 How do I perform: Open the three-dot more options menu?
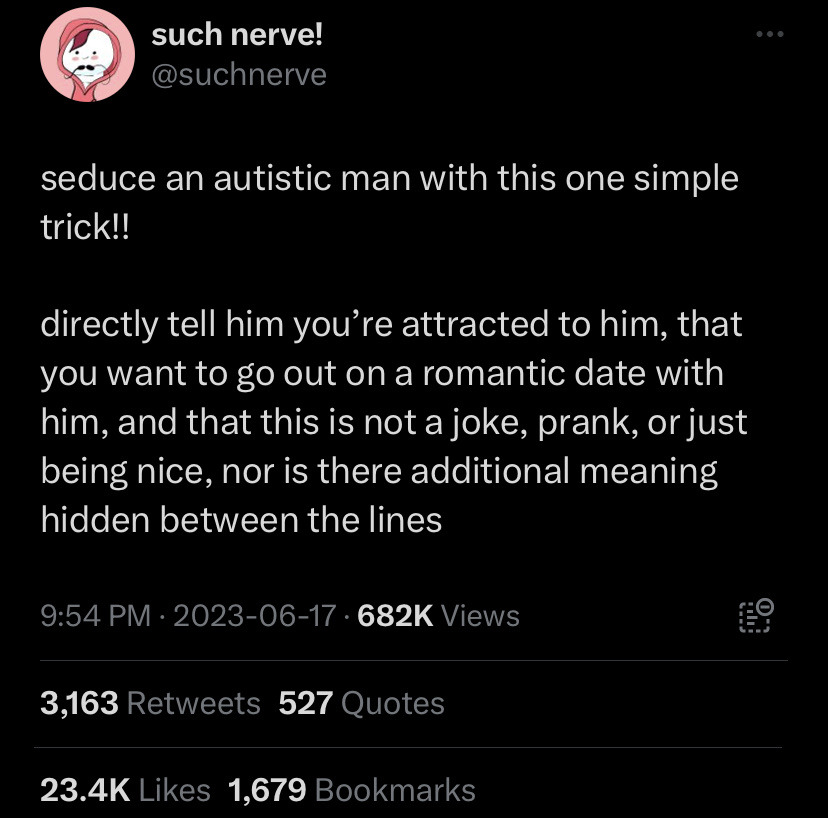tap(769, 34)
